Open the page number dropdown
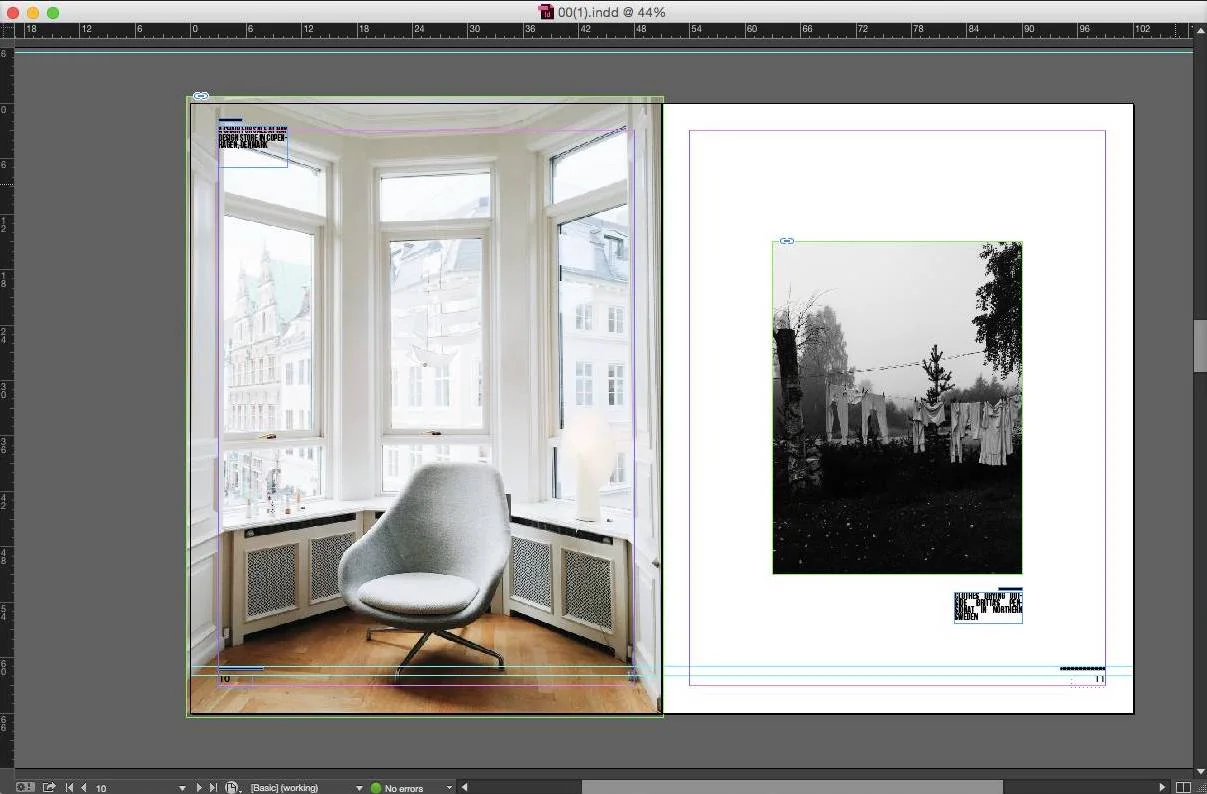 pyautogui.click(x=182, y=788)
